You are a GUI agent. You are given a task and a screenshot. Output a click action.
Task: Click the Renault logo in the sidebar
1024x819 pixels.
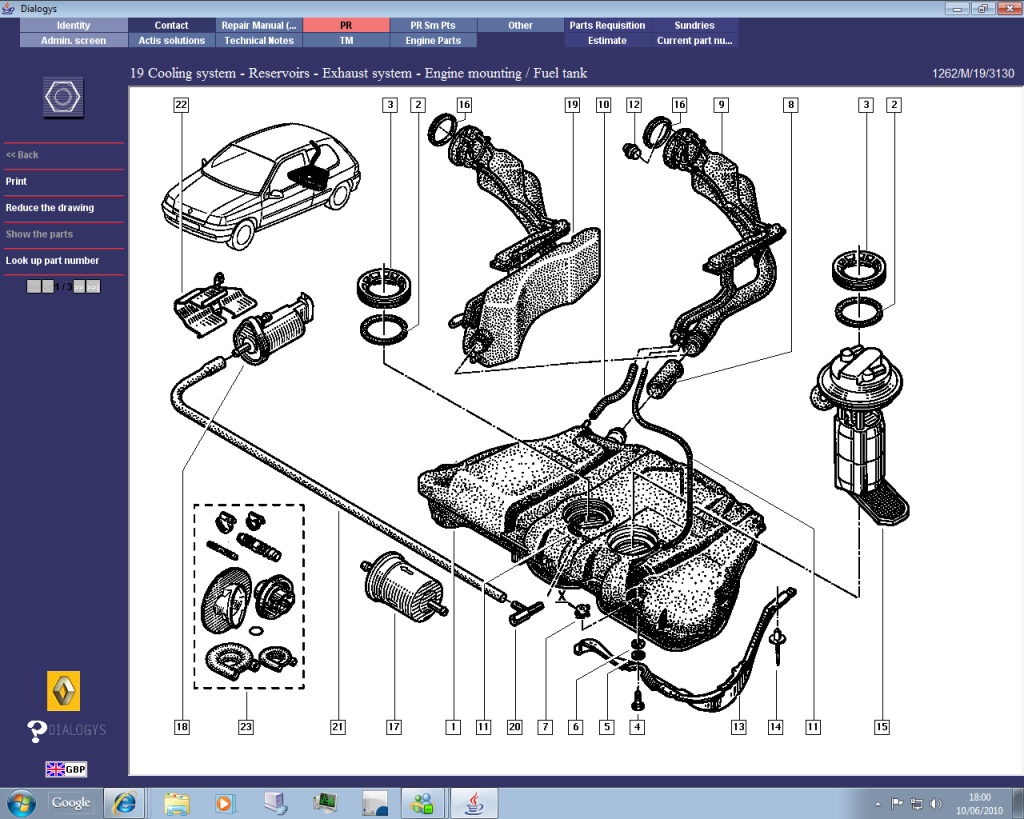click(x=64, y=691)
